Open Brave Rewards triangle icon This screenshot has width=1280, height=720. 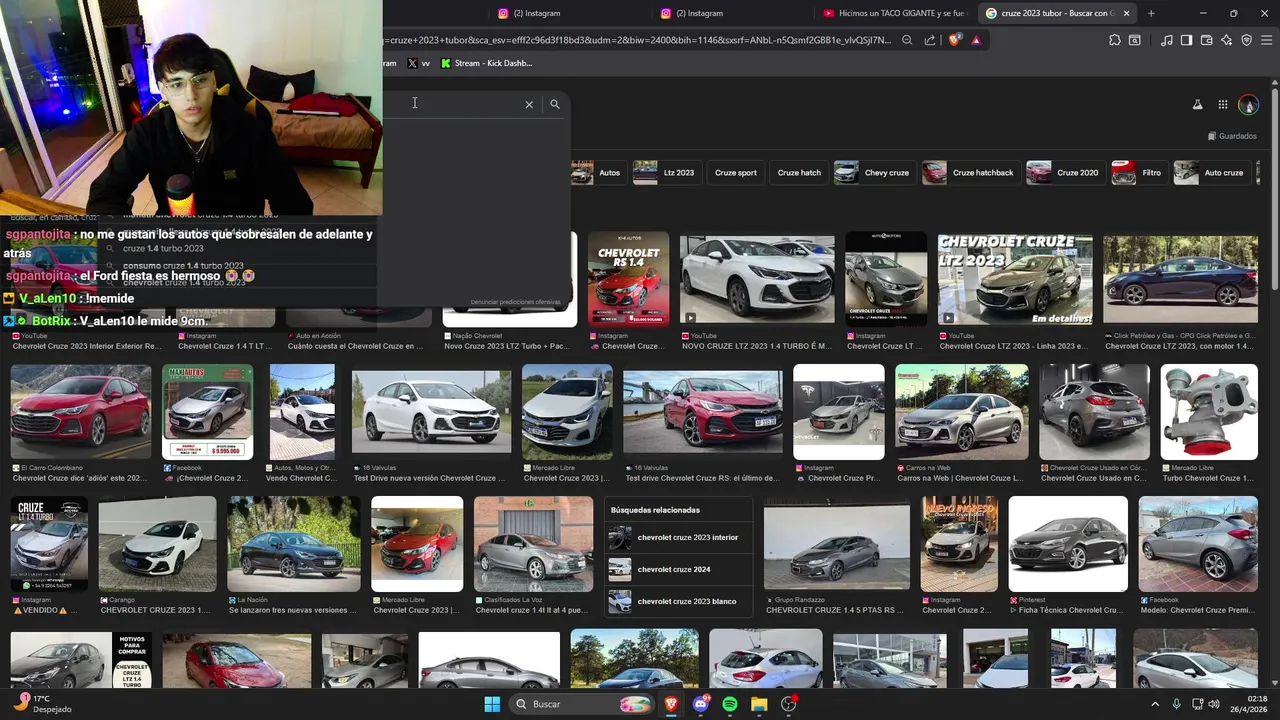point(976,40)
